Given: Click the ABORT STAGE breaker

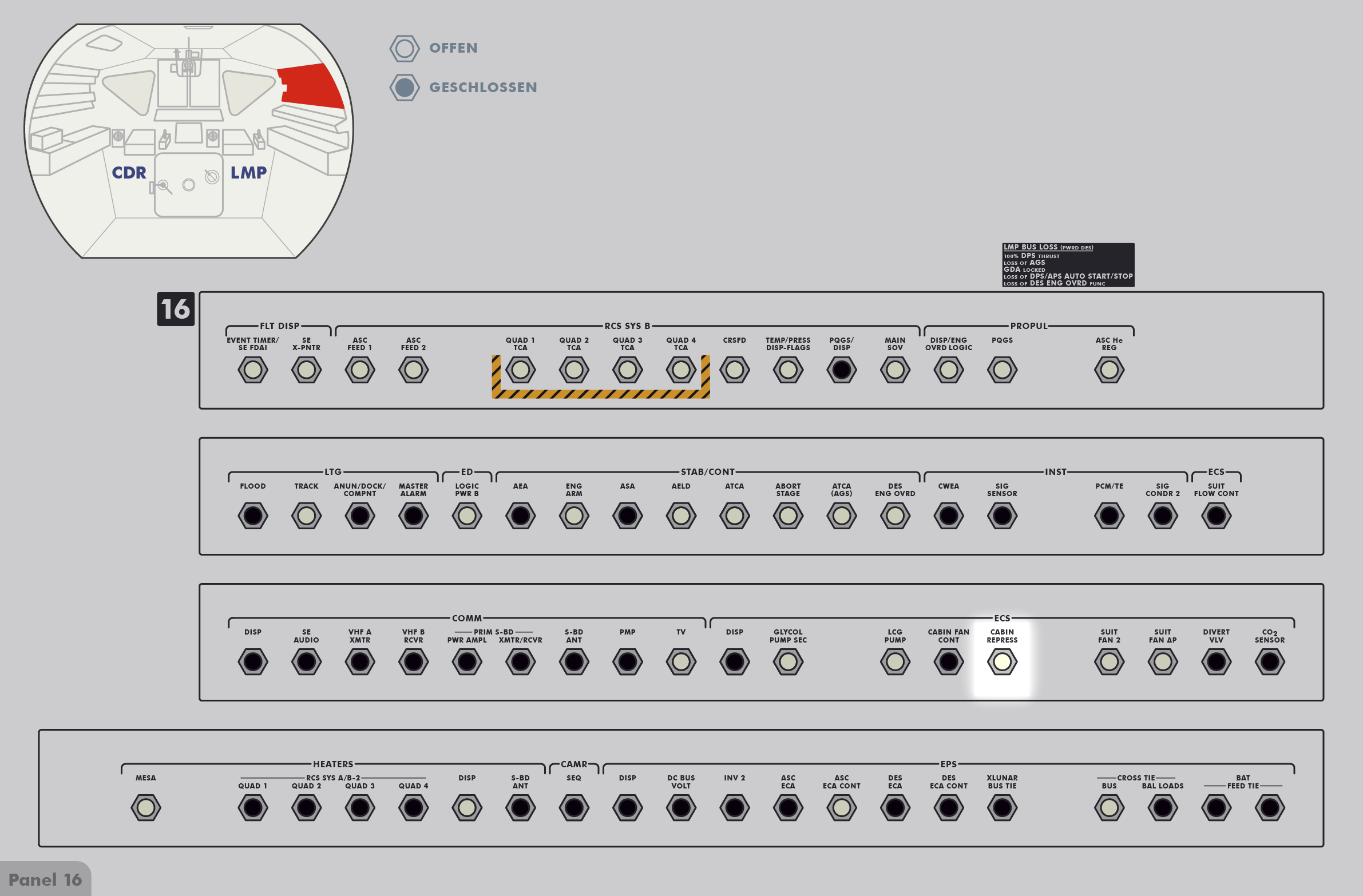Looking at the screenshot, I should point(787,516).
